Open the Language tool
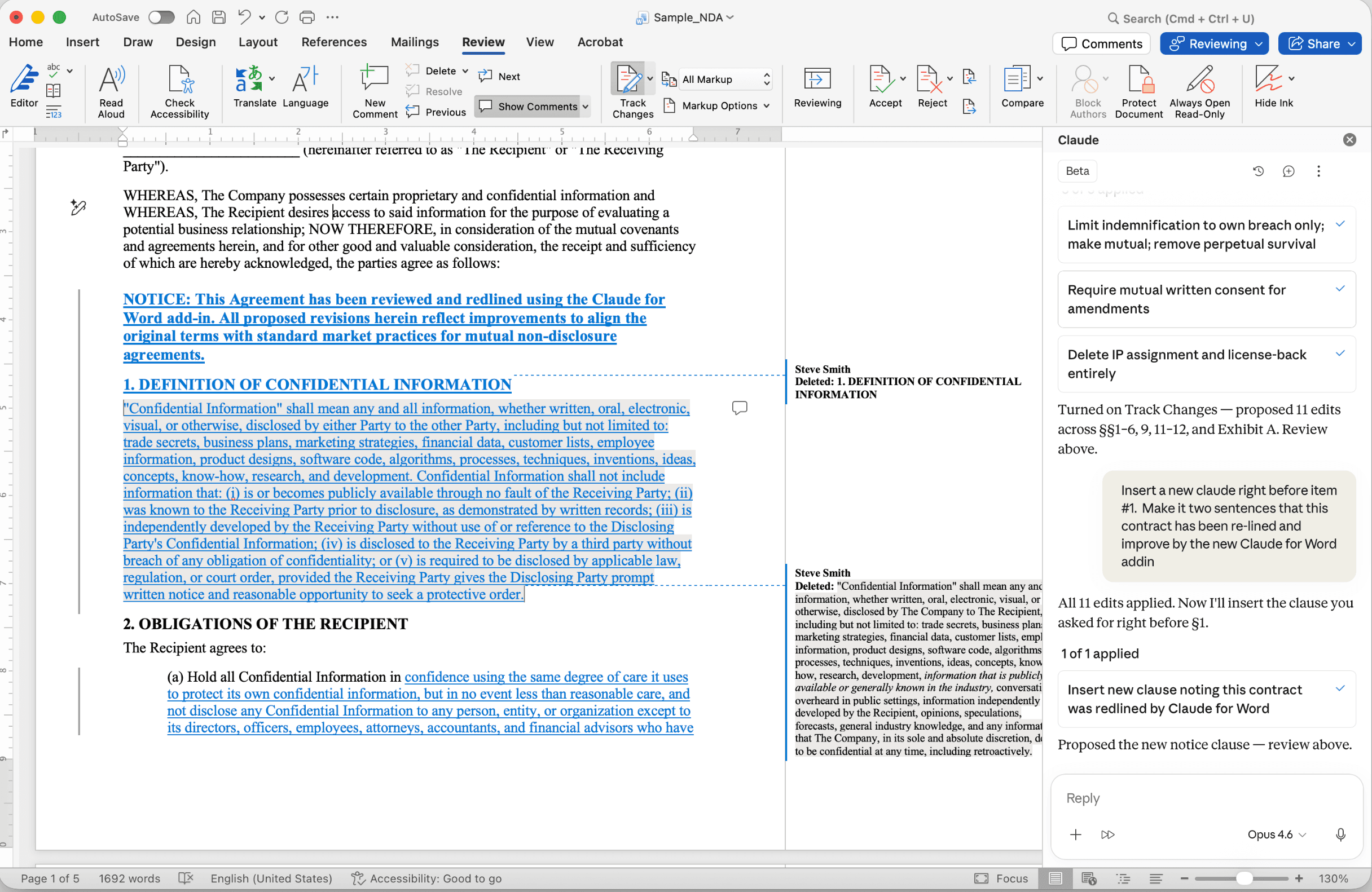This screenshot has width=1372, height=892. pos(306,86)
